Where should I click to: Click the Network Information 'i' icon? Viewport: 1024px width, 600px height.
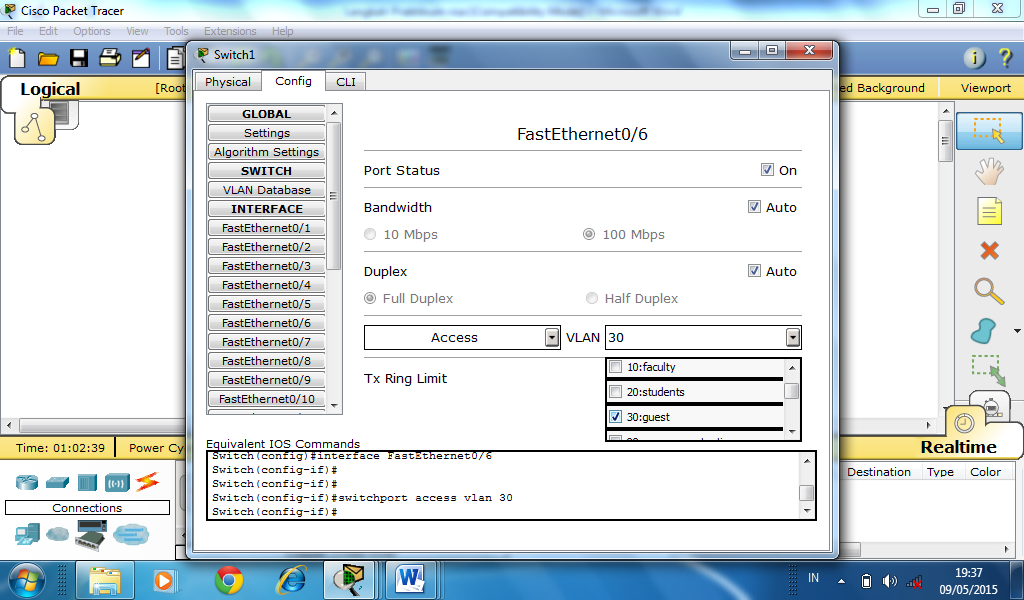pyautogui.click(x=974, y=58)
